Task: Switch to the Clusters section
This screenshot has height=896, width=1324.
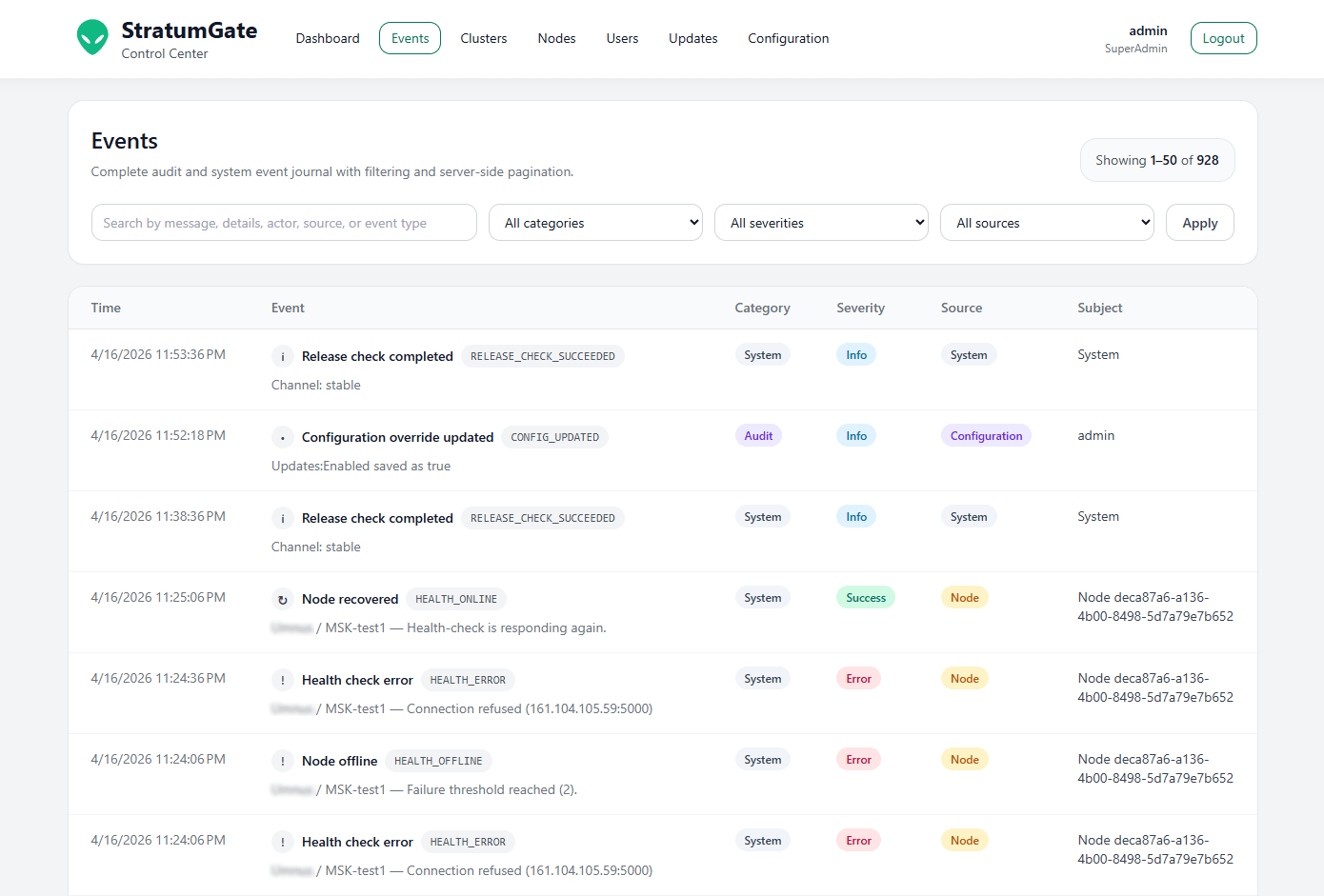Action: 483,38
